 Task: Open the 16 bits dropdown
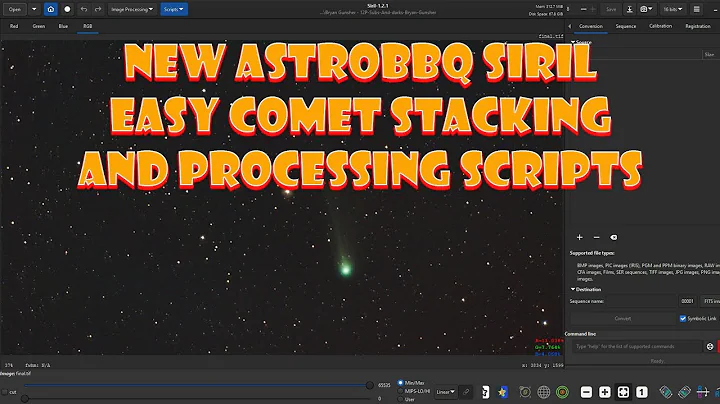tap(672, 9)
